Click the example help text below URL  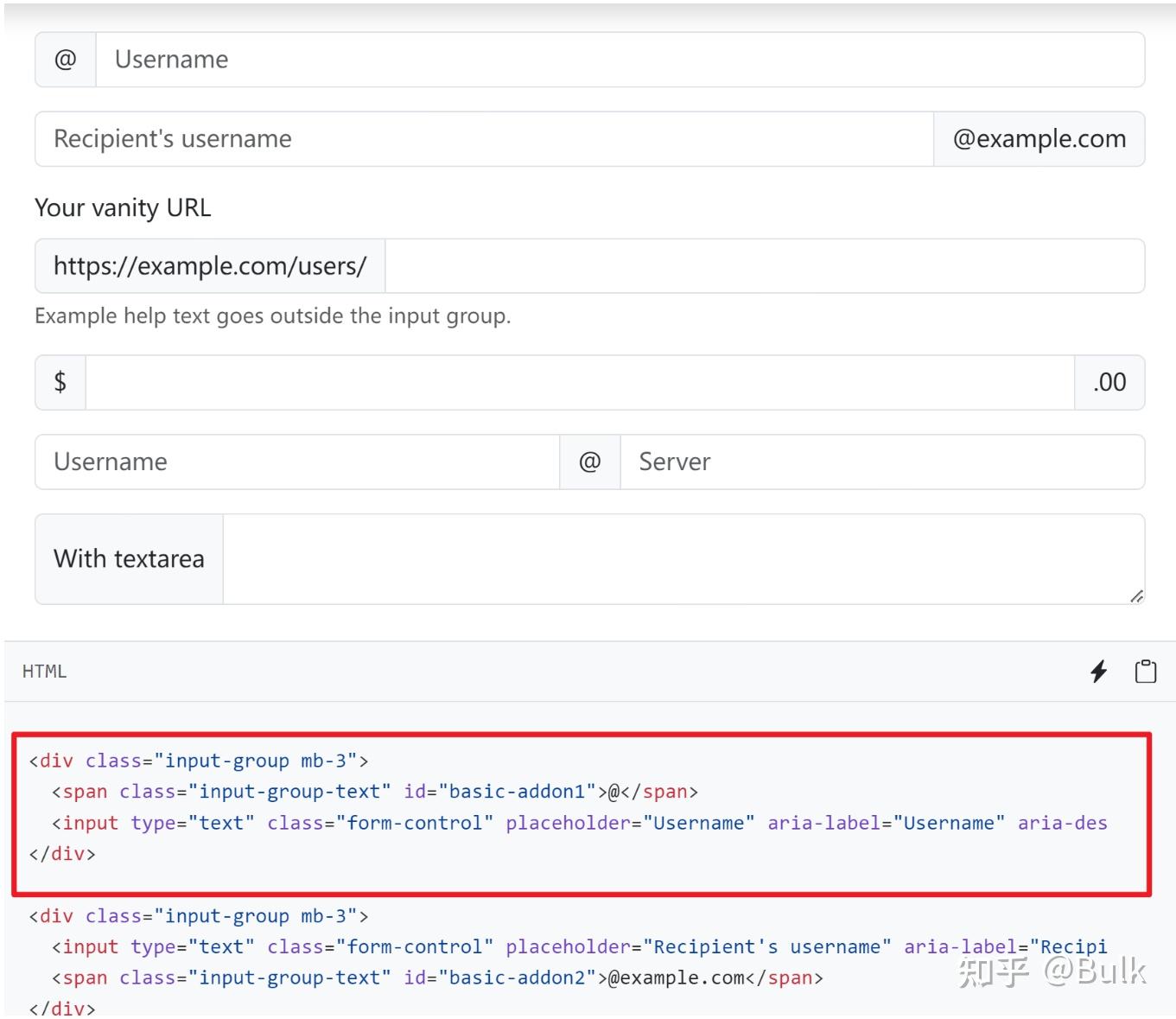point(272,316)
